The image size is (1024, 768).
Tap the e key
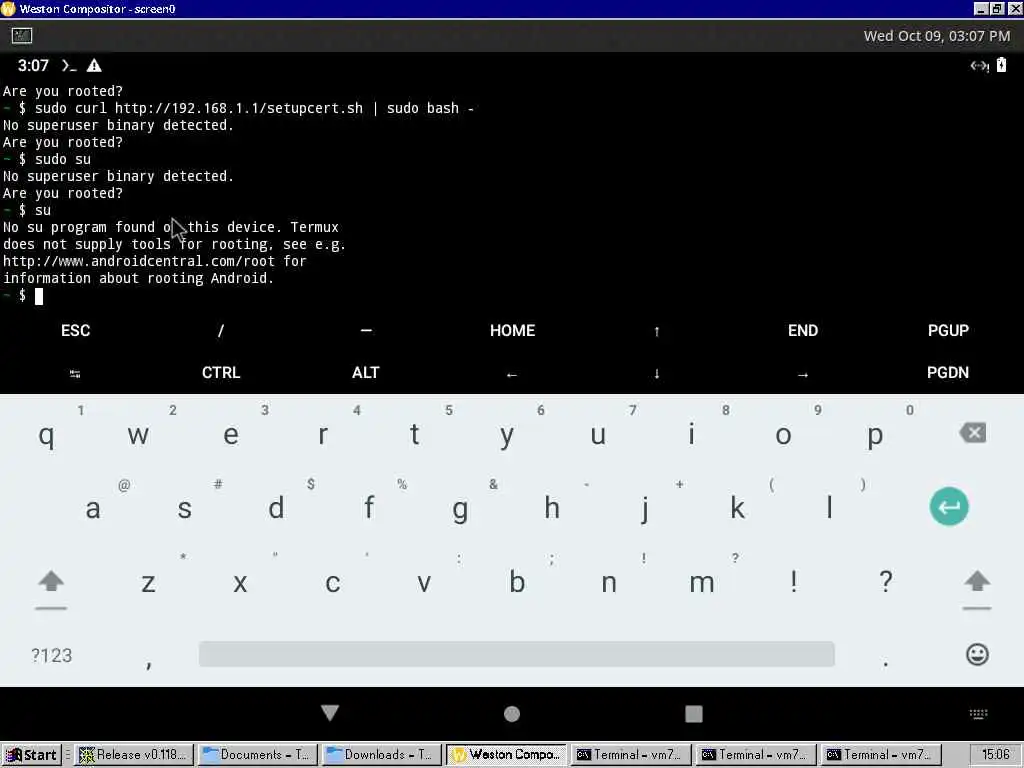(x=231, y=434)
